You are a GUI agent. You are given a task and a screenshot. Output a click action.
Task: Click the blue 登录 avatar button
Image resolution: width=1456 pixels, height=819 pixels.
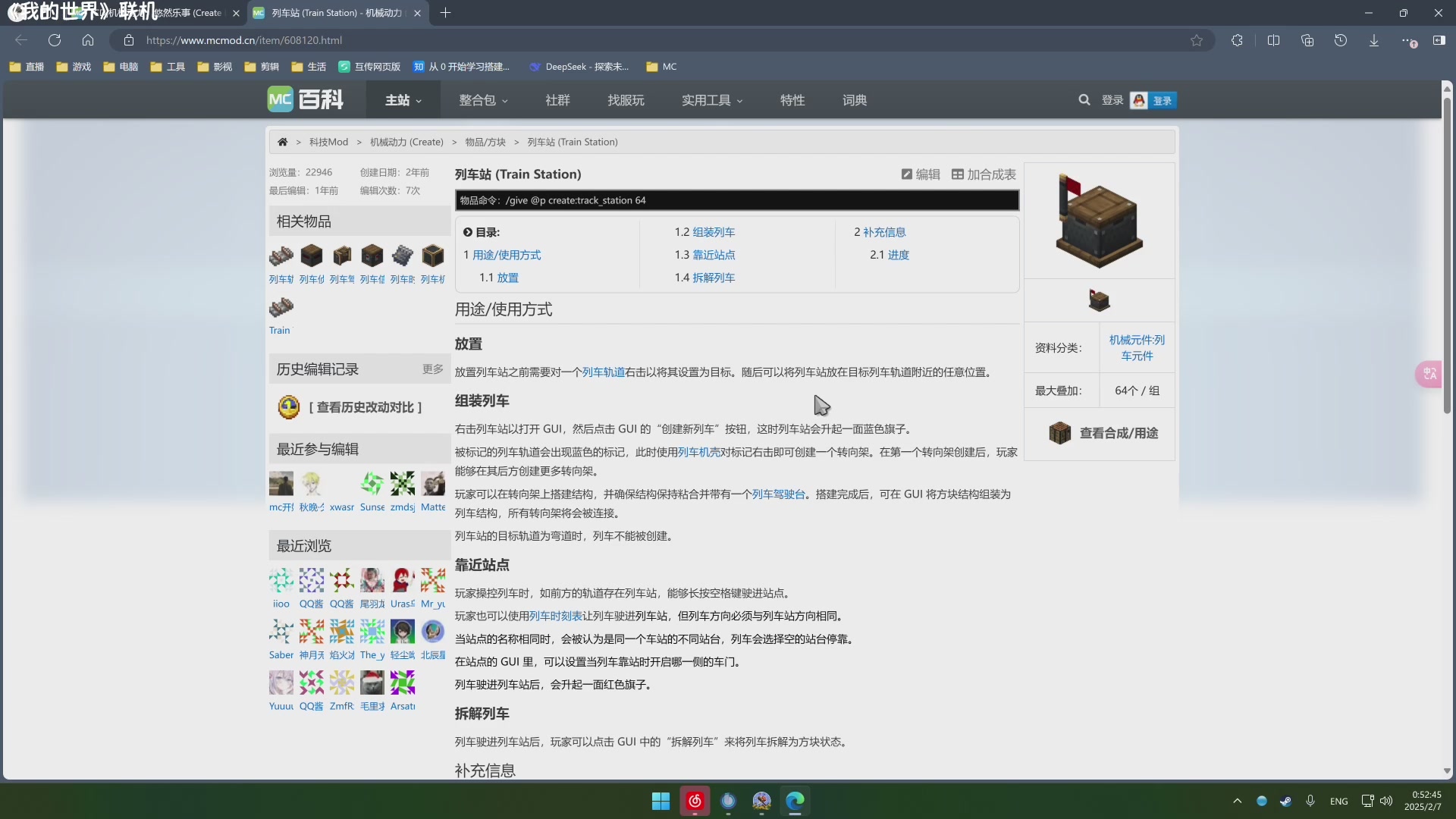click(x=1153, y=100)
